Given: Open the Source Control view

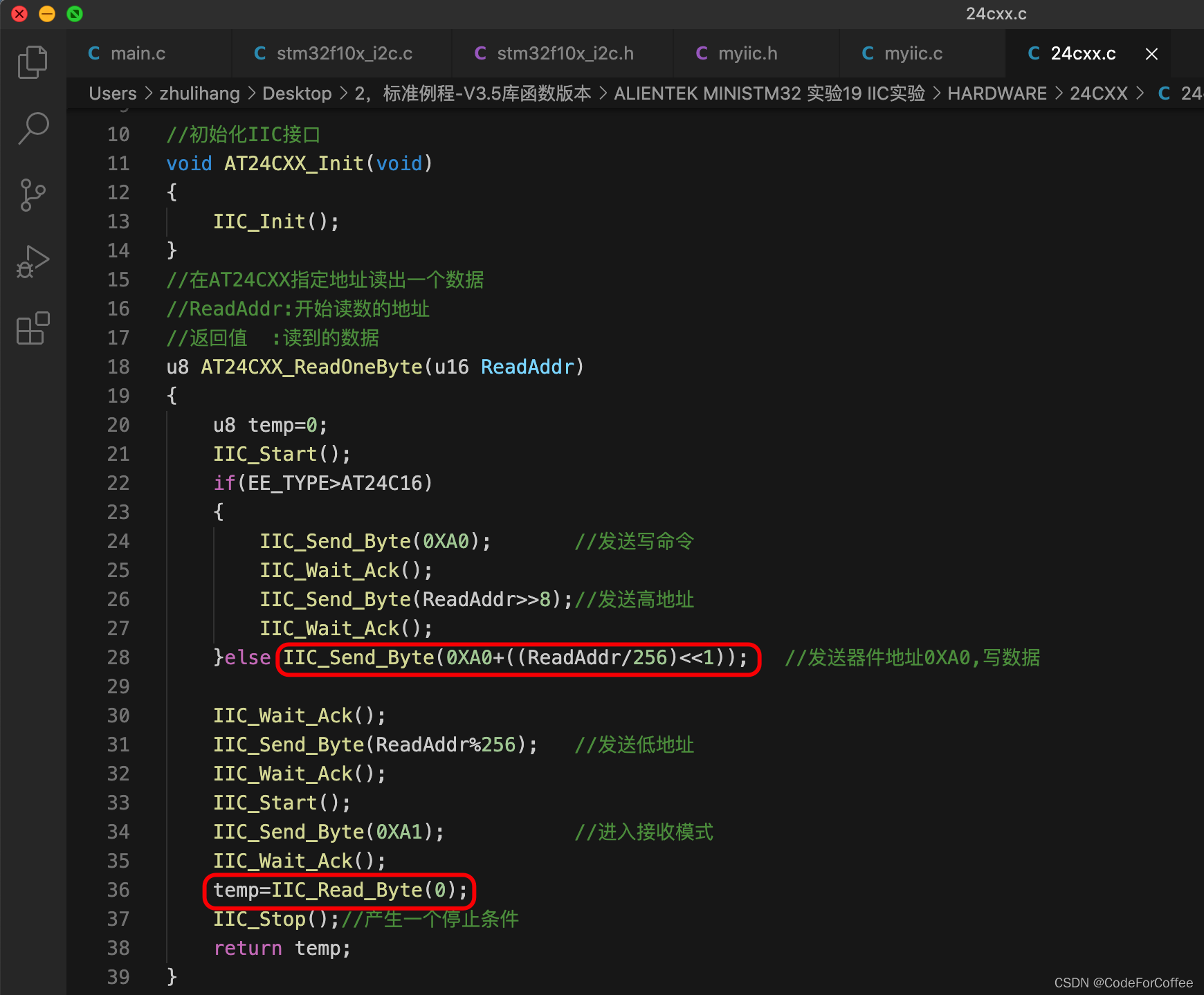Looking at the screenshot, I should [x=33, y=195].
